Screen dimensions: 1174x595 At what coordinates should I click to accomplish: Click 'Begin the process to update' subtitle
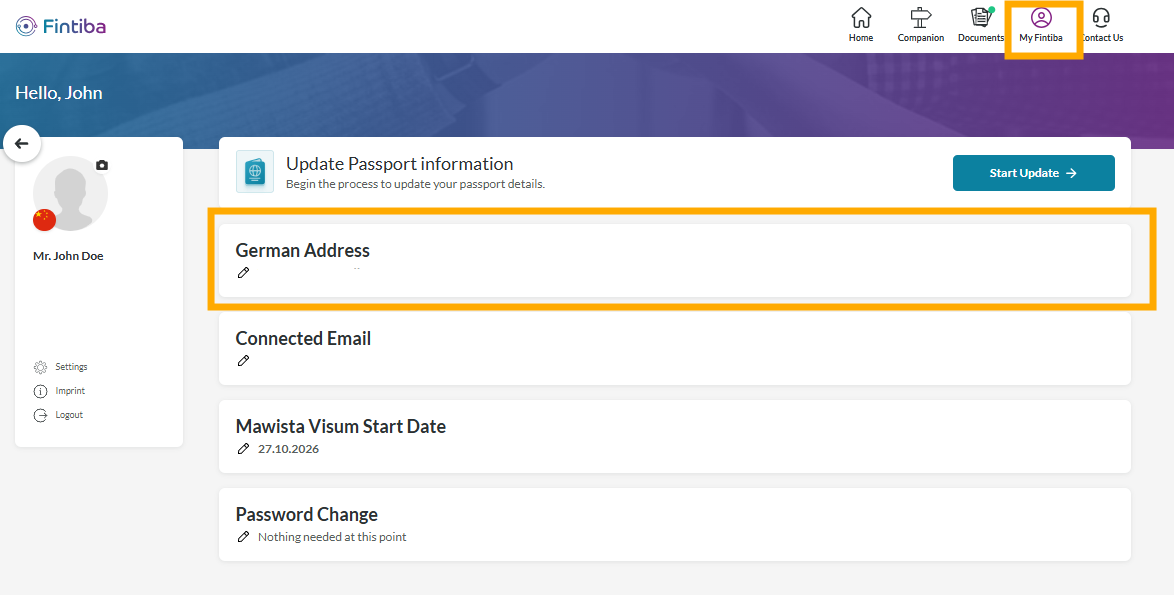pos(416,184)
